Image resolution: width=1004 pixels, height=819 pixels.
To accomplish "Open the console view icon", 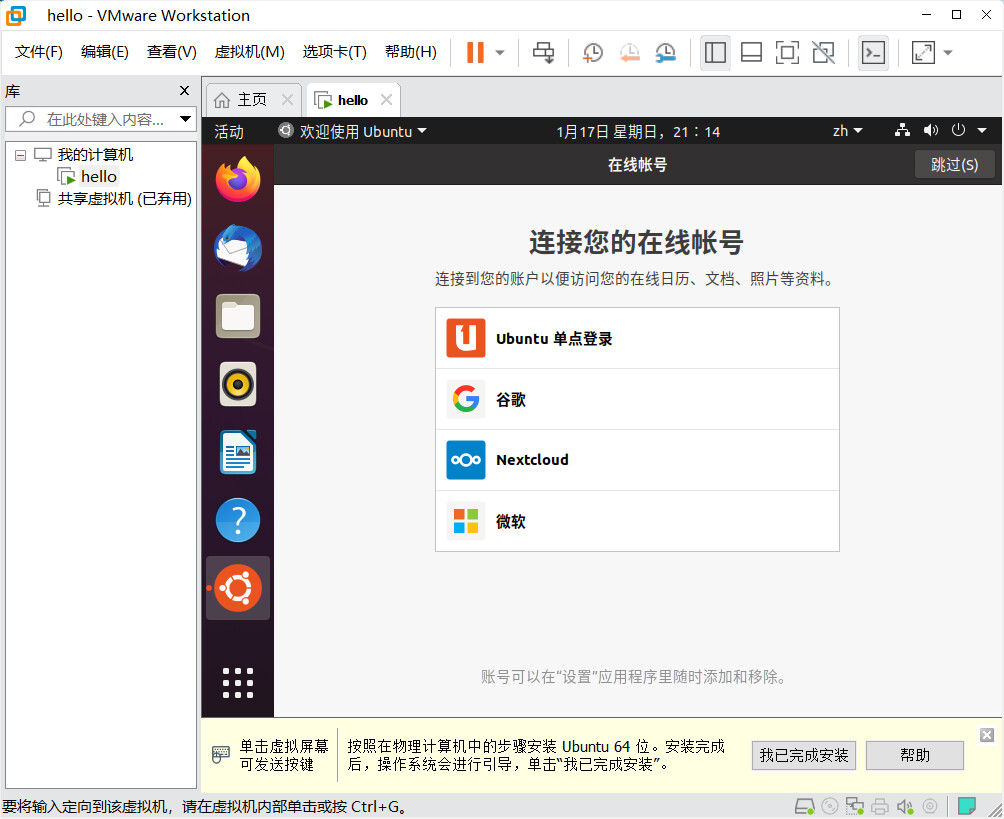I will tap(873, 53).
